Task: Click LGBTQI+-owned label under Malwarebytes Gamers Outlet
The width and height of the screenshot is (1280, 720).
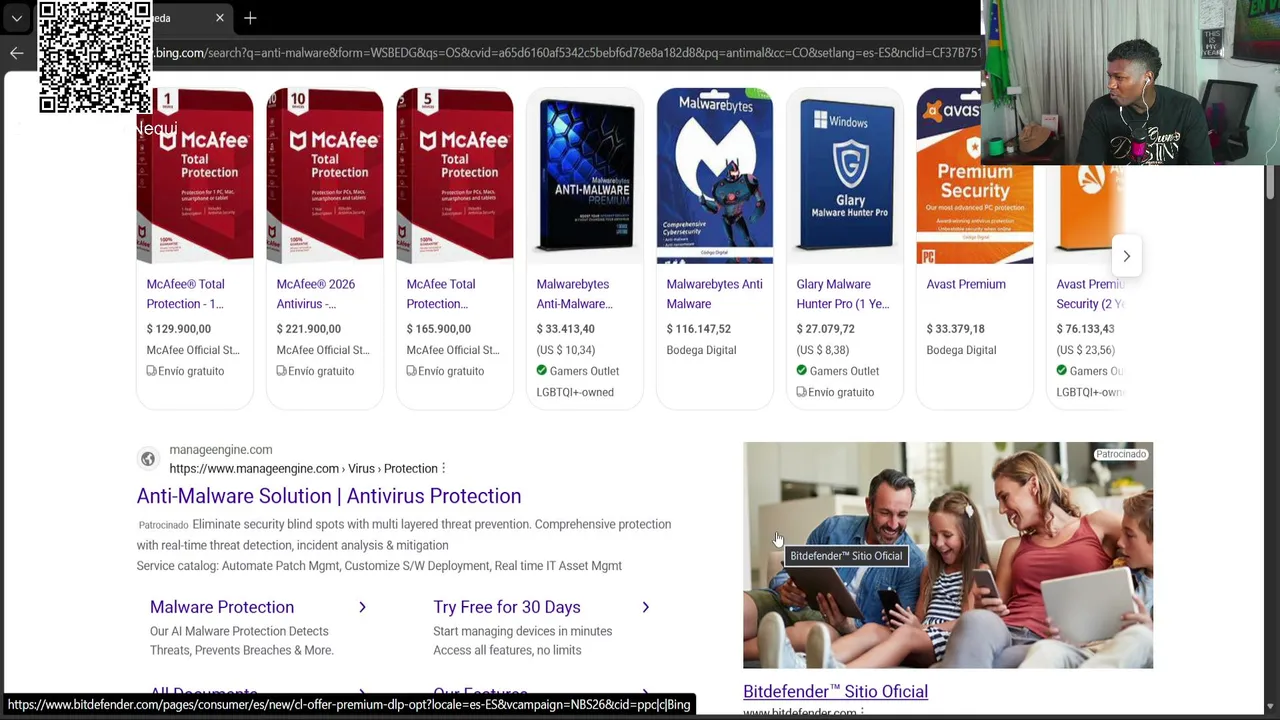Action: [575, 392]
